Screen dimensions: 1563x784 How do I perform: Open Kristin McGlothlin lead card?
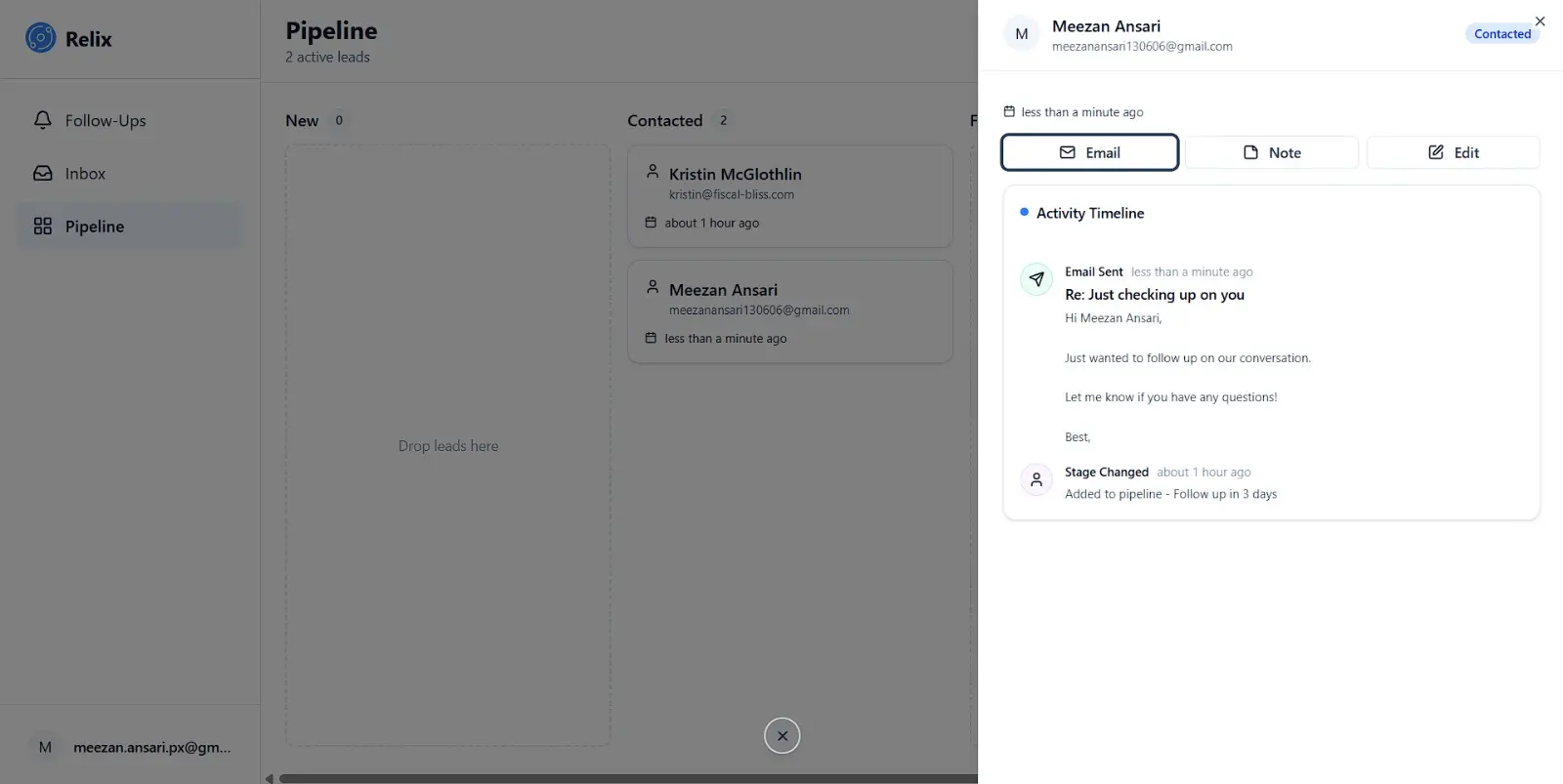click(790, 196)
